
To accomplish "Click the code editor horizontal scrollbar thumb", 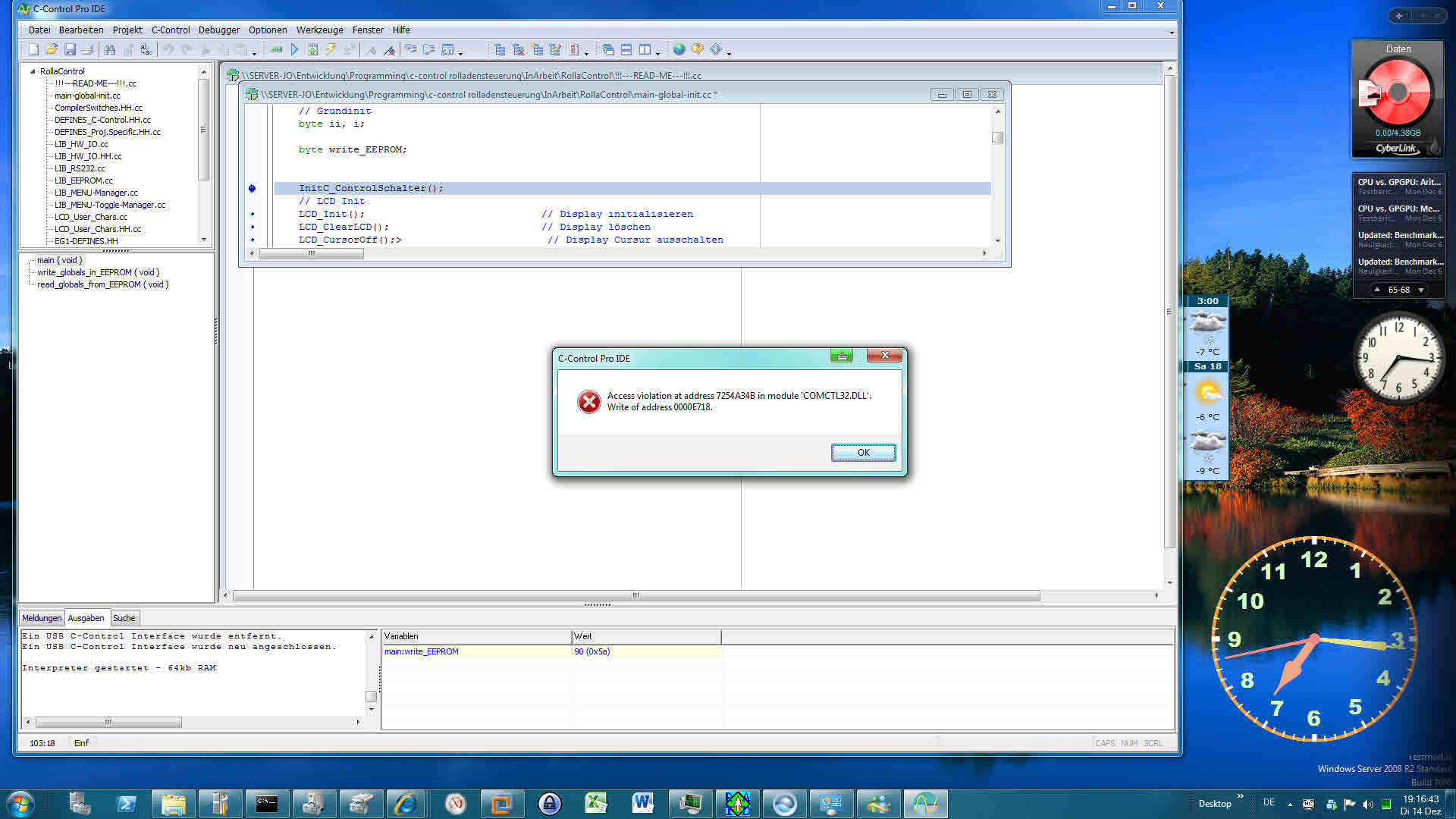I will (311, 254).
